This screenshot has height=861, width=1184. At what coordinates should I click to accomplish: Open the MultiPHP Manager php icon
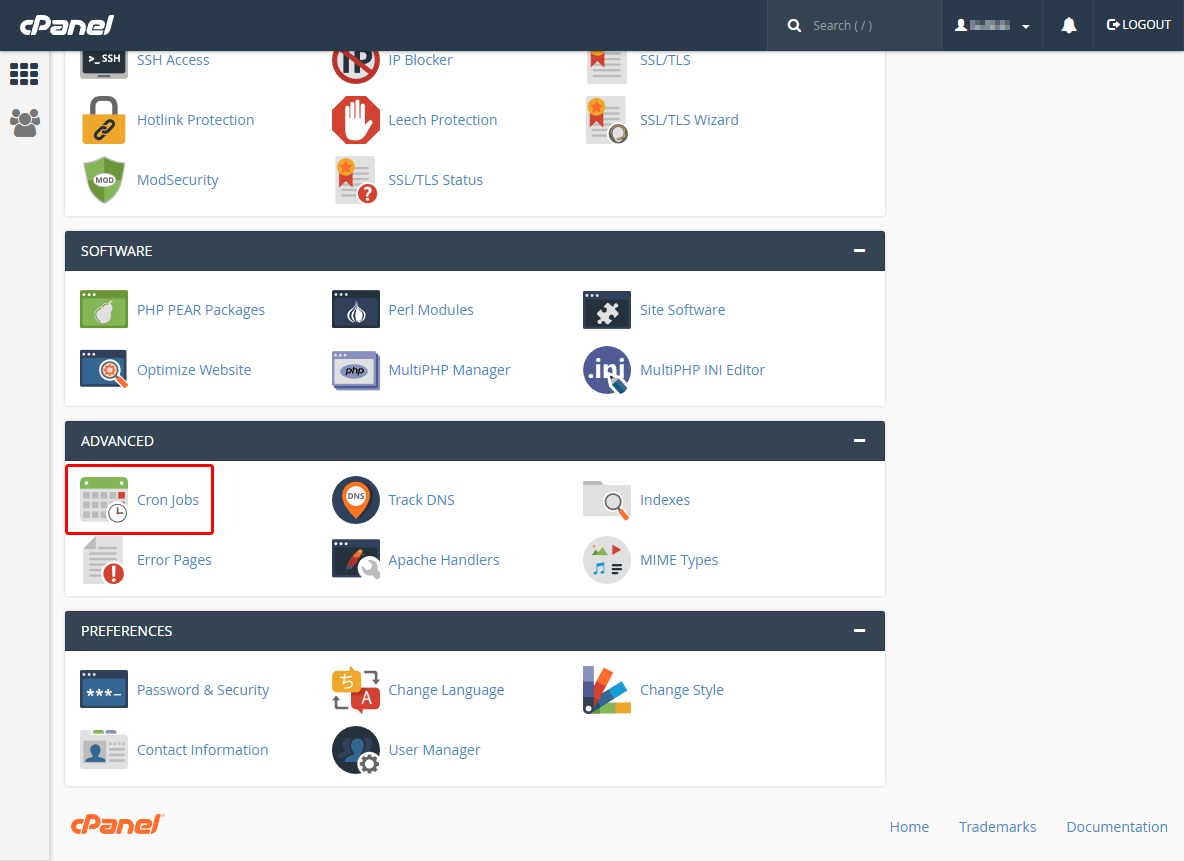click(356, 370)
